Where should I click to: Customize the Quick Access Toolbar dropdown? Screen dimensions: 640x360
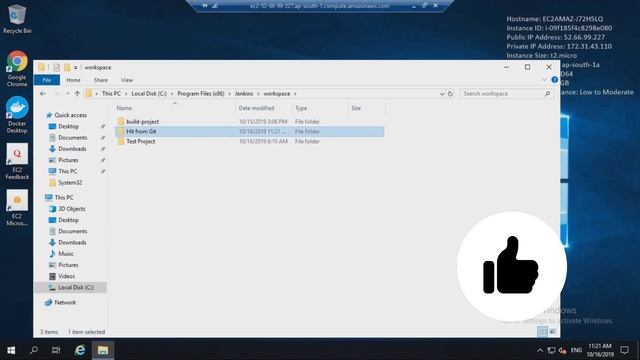click(x=76, y=67)
